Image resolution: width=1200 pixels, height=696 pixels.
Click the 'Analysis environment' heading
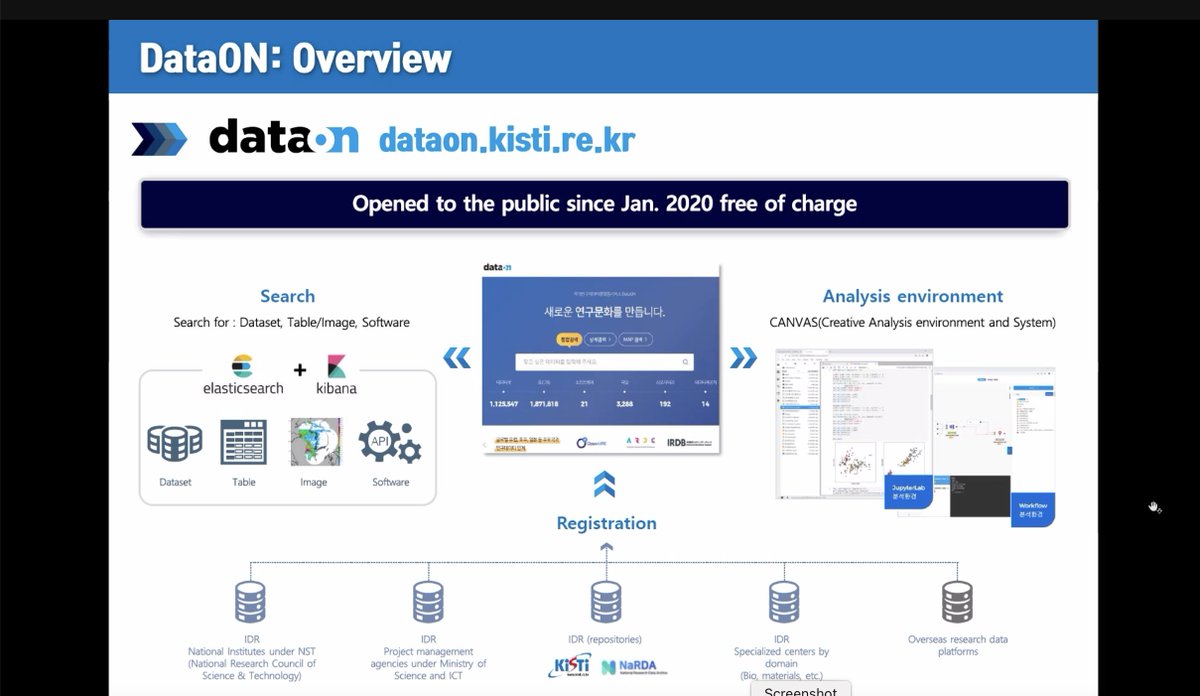point(912,296)
